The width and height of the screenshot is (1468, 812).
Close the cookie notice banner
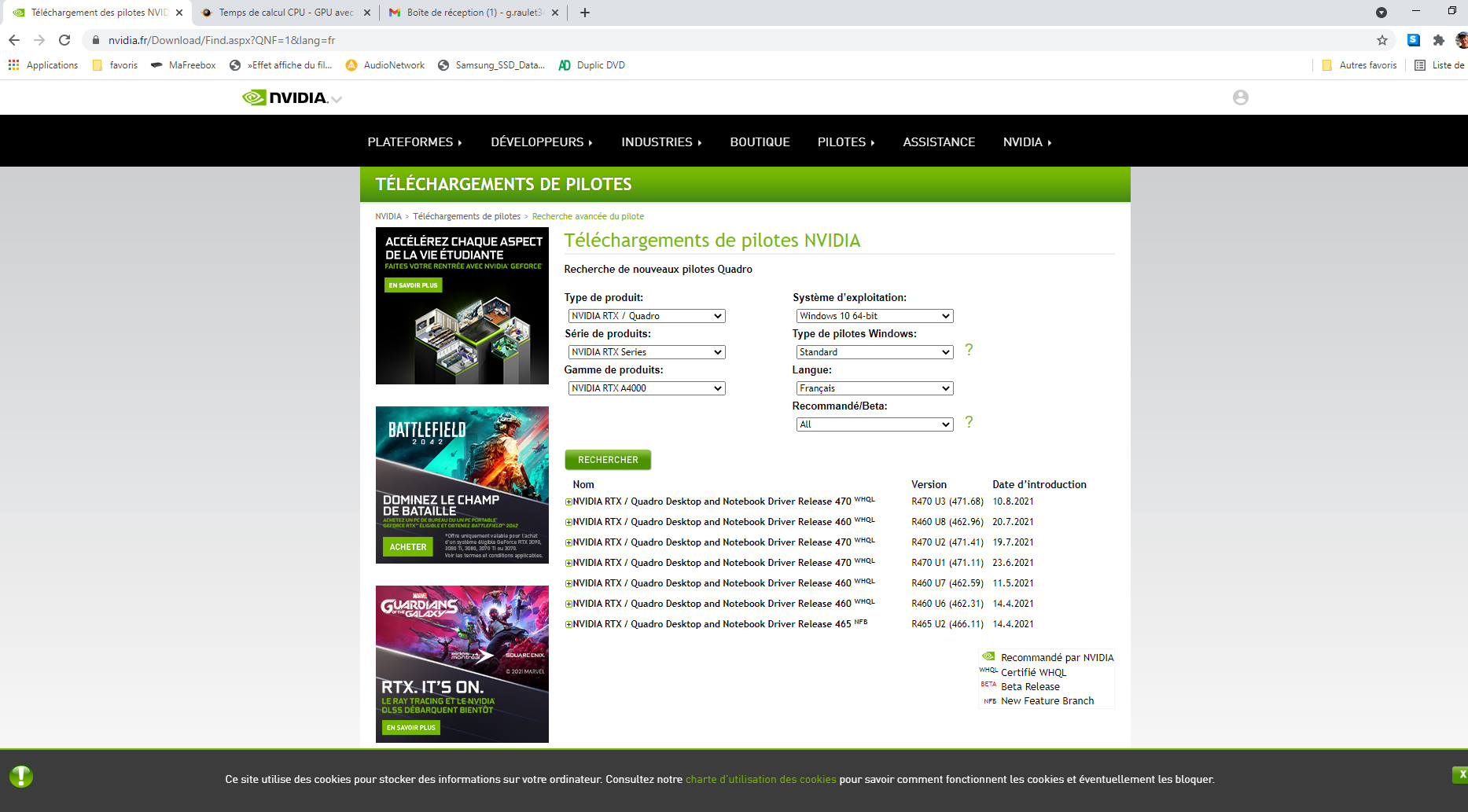1461,774
